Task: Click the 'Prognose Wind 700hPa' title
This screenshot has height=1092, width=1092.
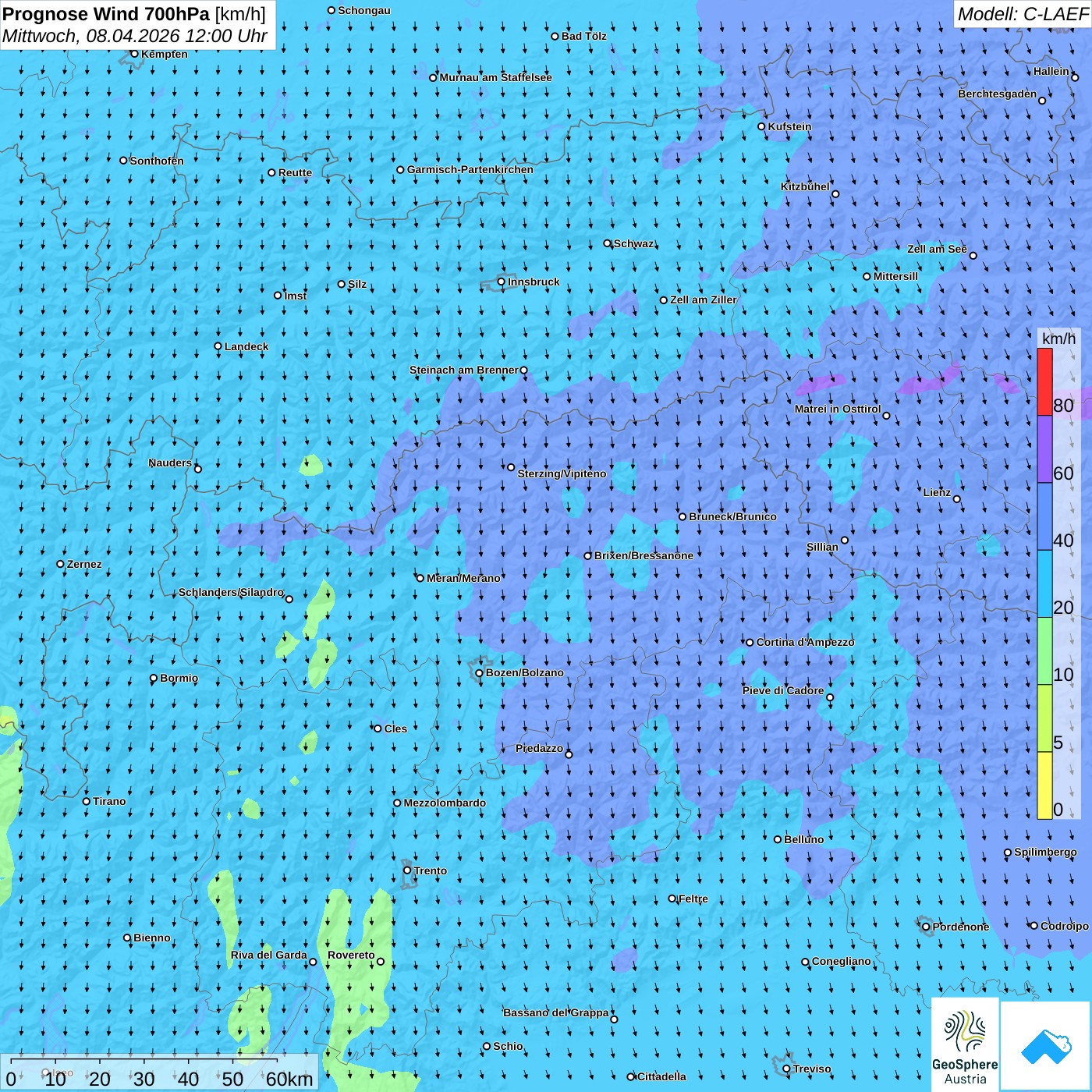Action: (106, 14)
